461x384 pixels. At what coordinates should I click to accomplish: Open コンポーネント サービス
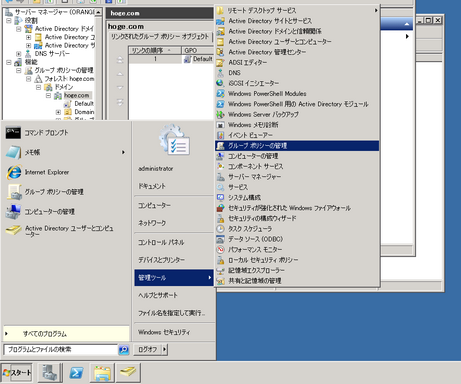click(255, 166)
